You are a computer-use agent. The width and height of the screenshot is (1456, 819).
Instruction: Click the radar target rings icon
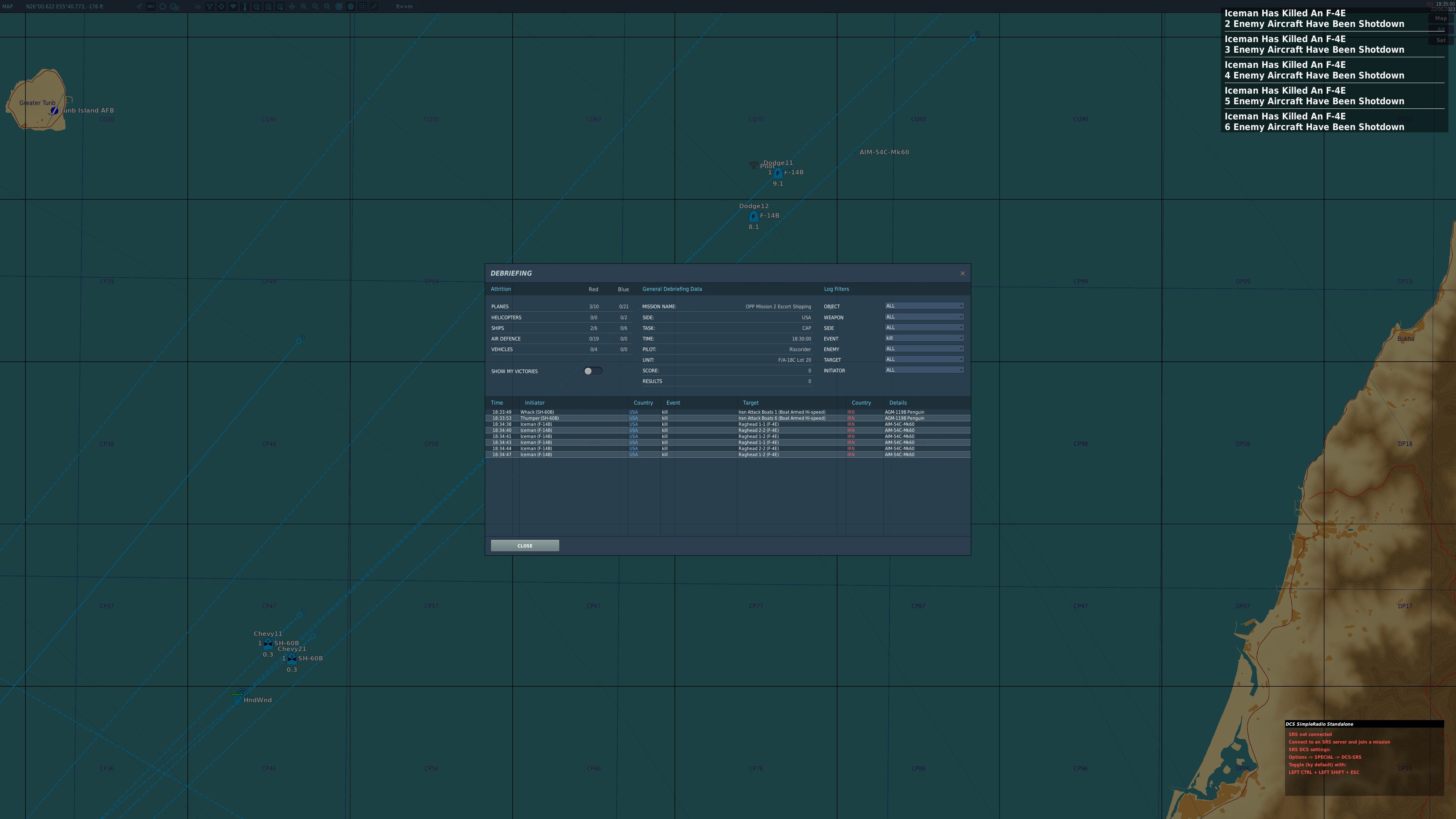tap(339, 6)
